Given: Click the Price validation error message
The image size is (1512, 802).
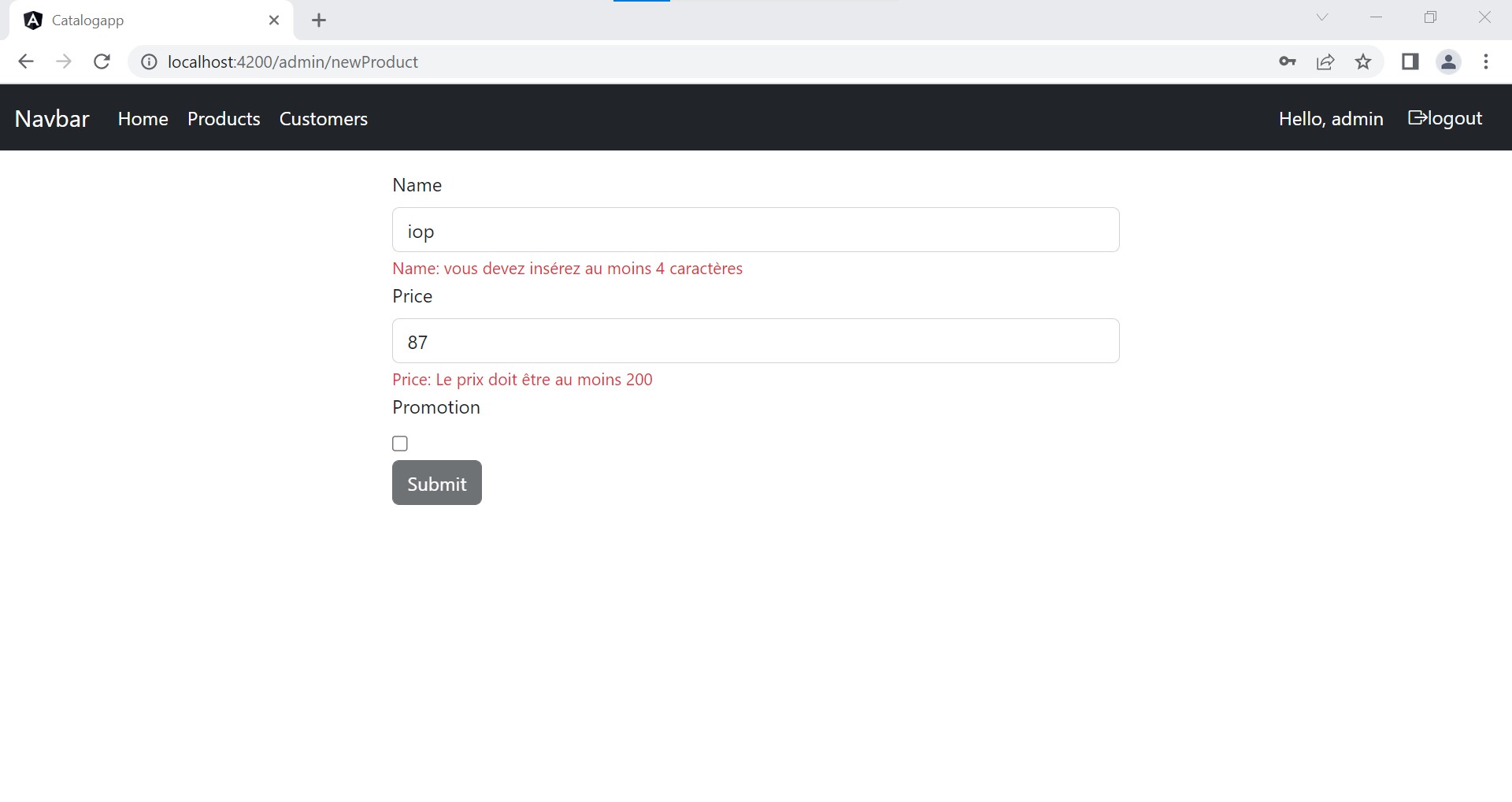Looking at the screenshot, I should 522,380.
